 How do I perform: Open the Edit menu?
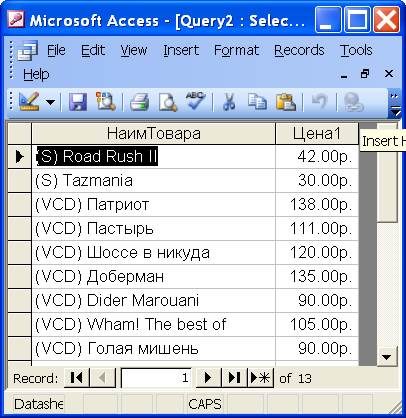[x=93, y=50]
